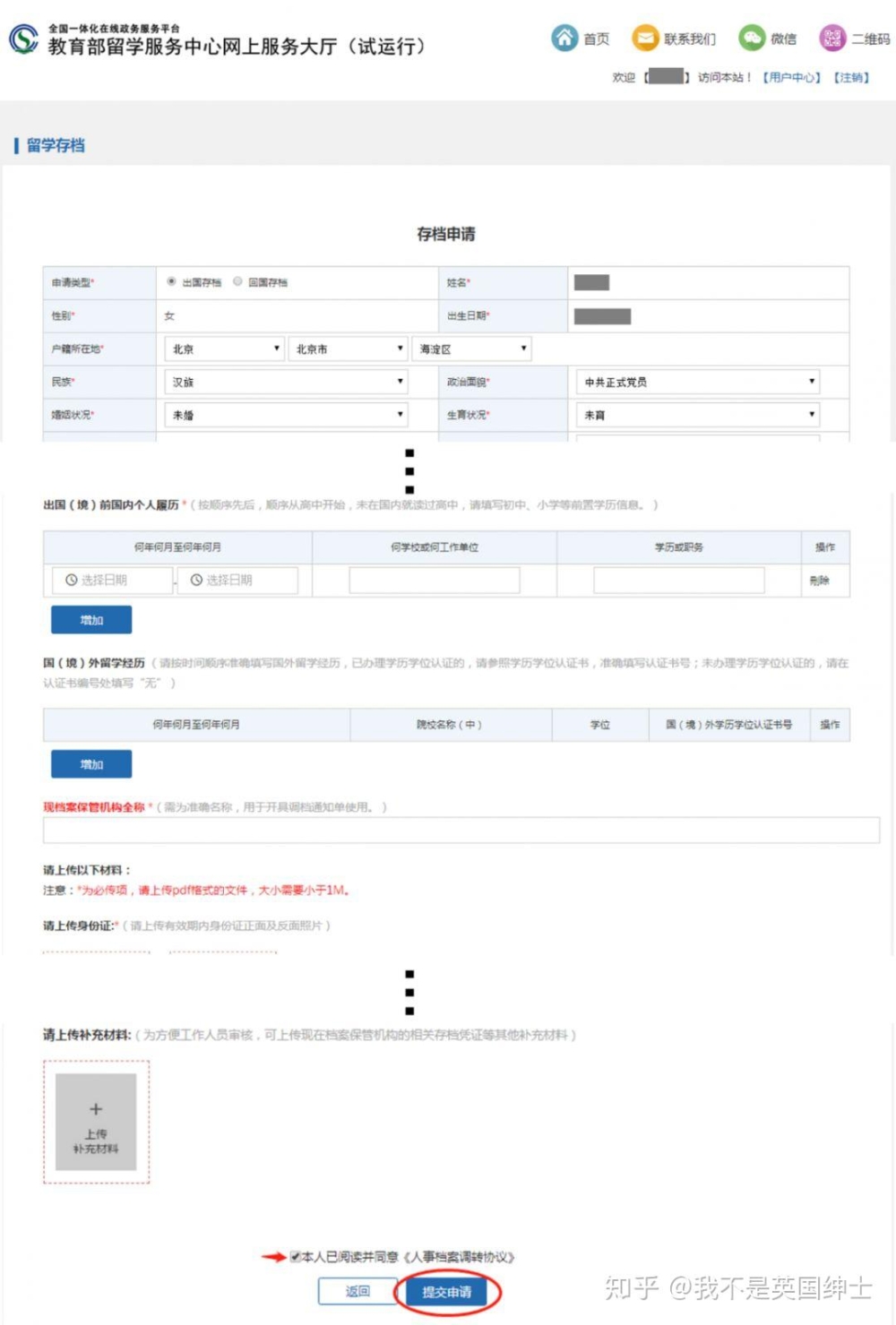
Task: Open district dropdown showing 海淀区
Action: point(471,348)
